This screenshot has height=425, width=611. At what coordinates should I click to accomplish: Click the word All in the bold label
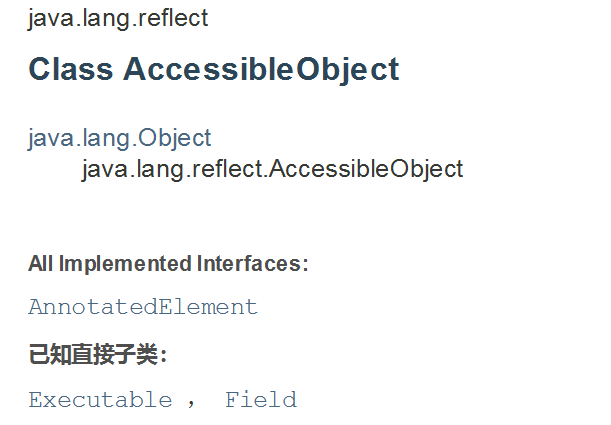click(x=41, y=264)
